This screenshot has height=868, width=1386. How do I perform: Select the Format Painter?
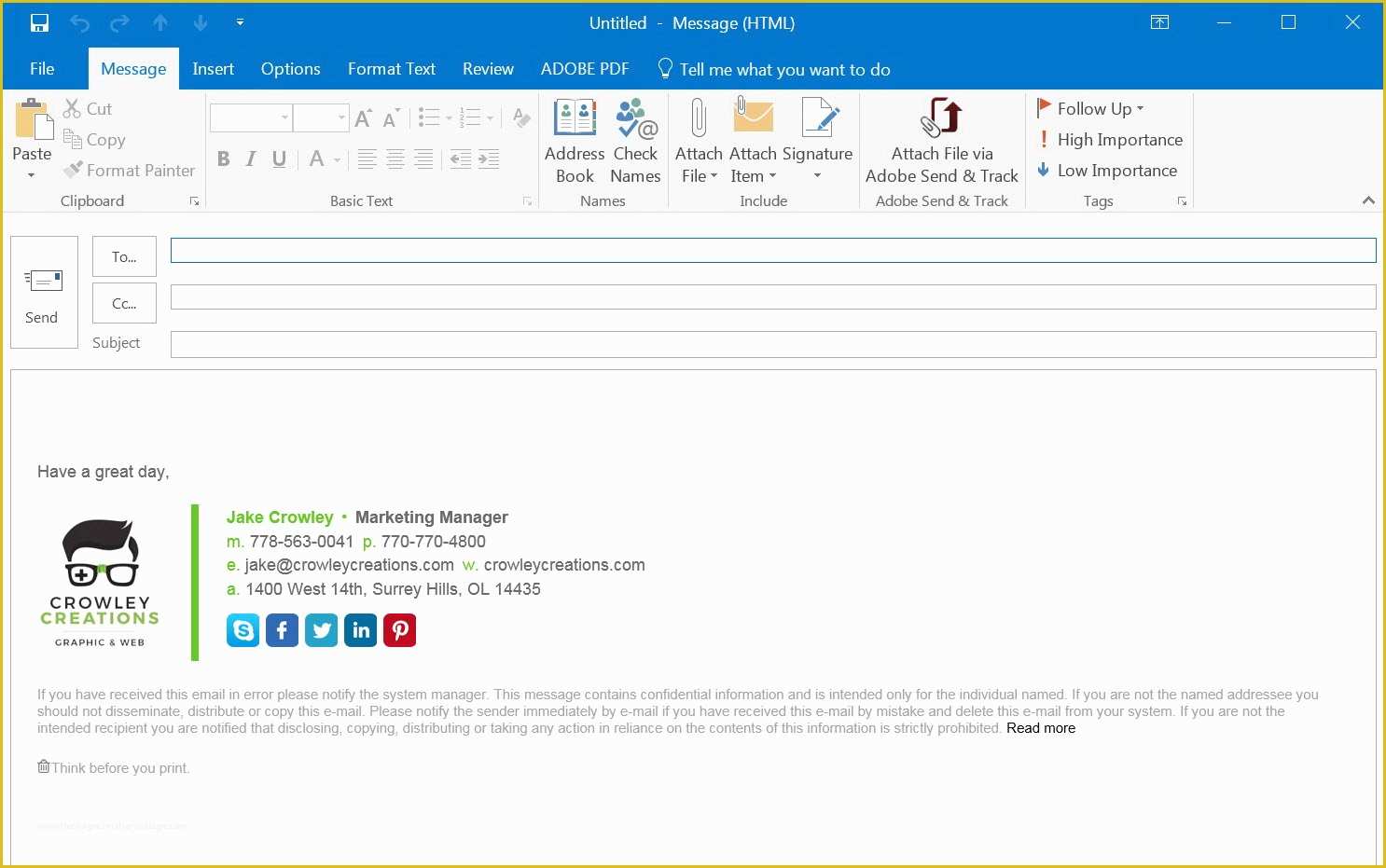129,171
